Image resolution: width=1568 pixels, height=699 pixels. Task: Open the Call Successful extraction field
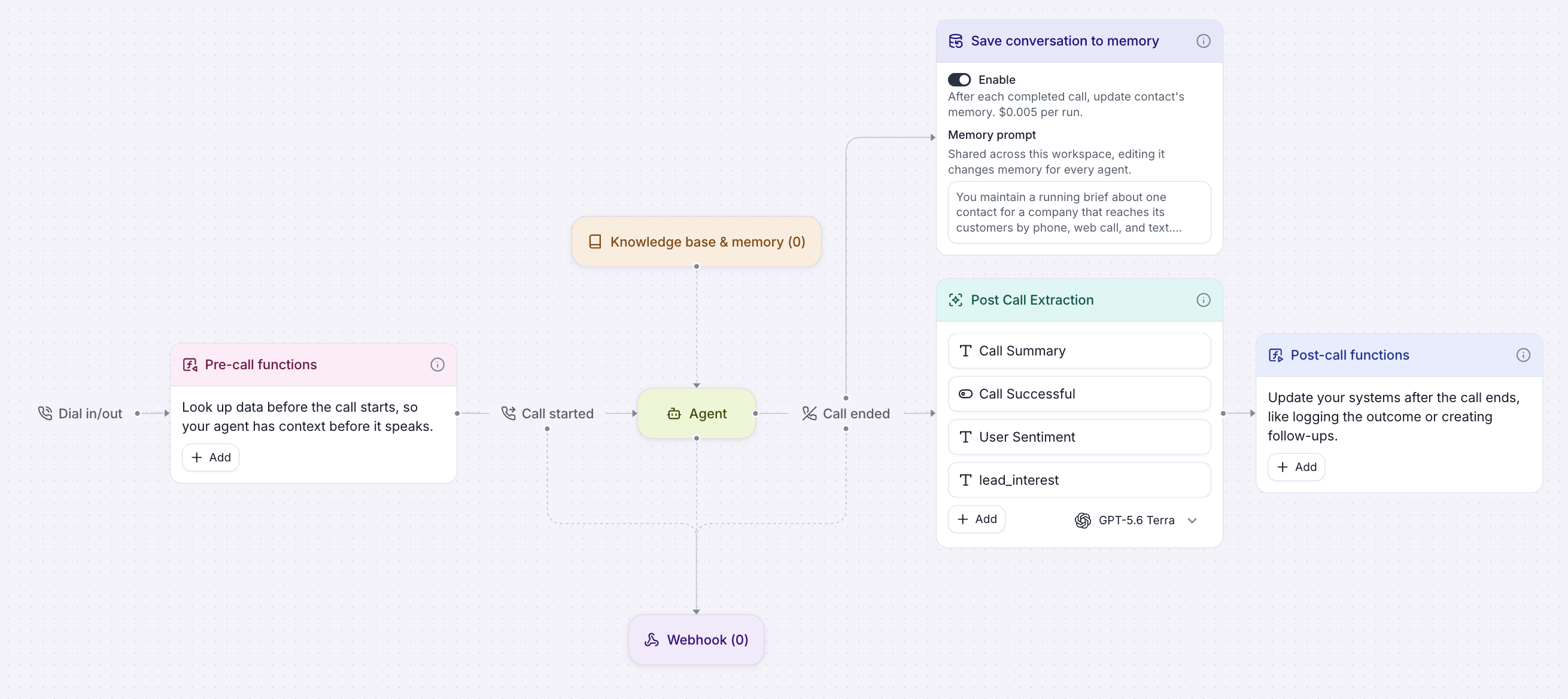pyautogui.click(x=1078, y=394)
